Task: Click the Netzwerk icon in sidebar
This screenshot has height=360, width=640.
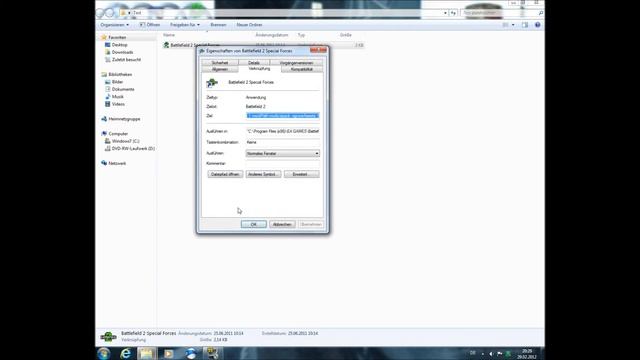Action: point(104,163)
